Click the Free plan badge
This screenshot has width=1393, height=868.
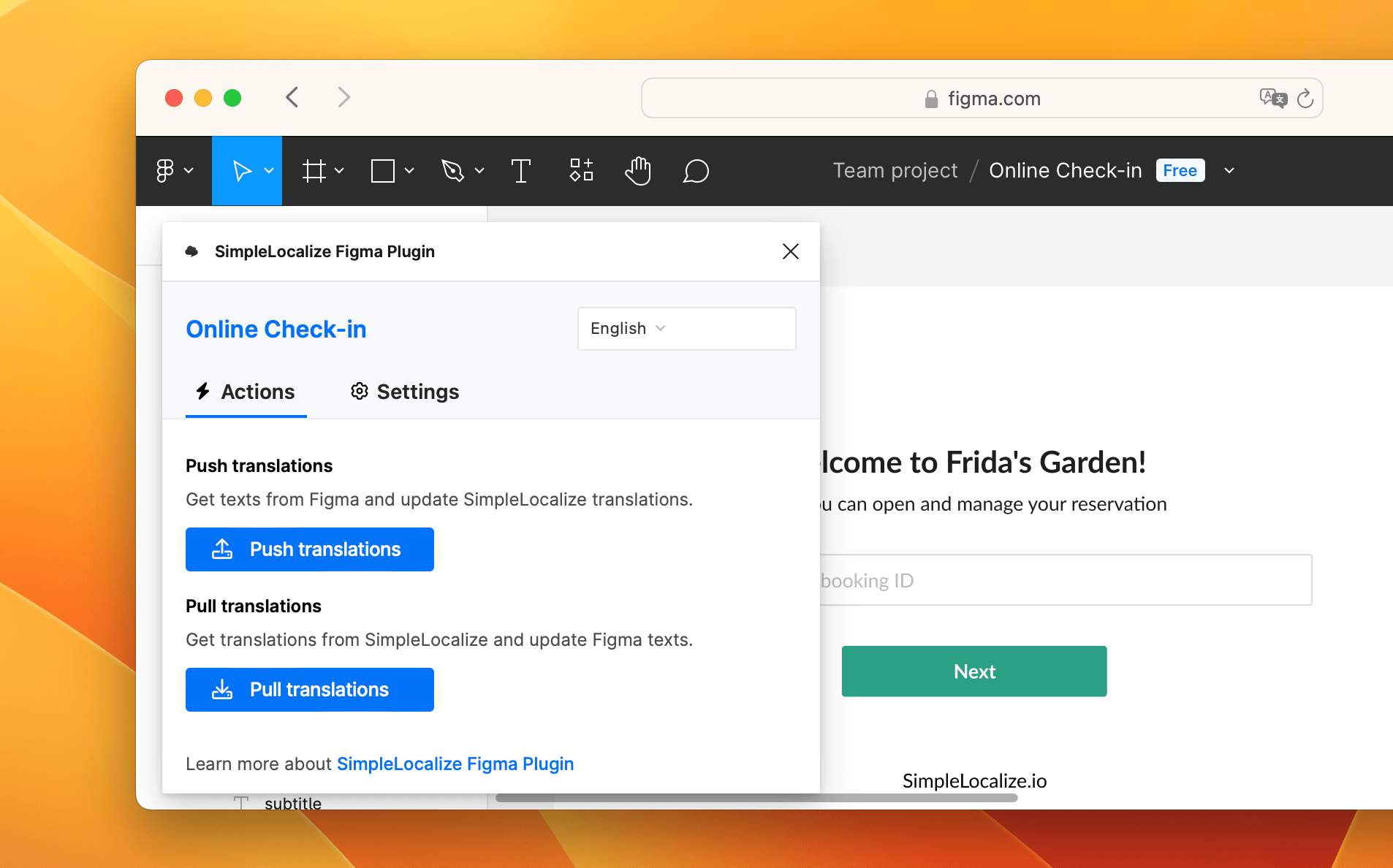(1180, 171)
